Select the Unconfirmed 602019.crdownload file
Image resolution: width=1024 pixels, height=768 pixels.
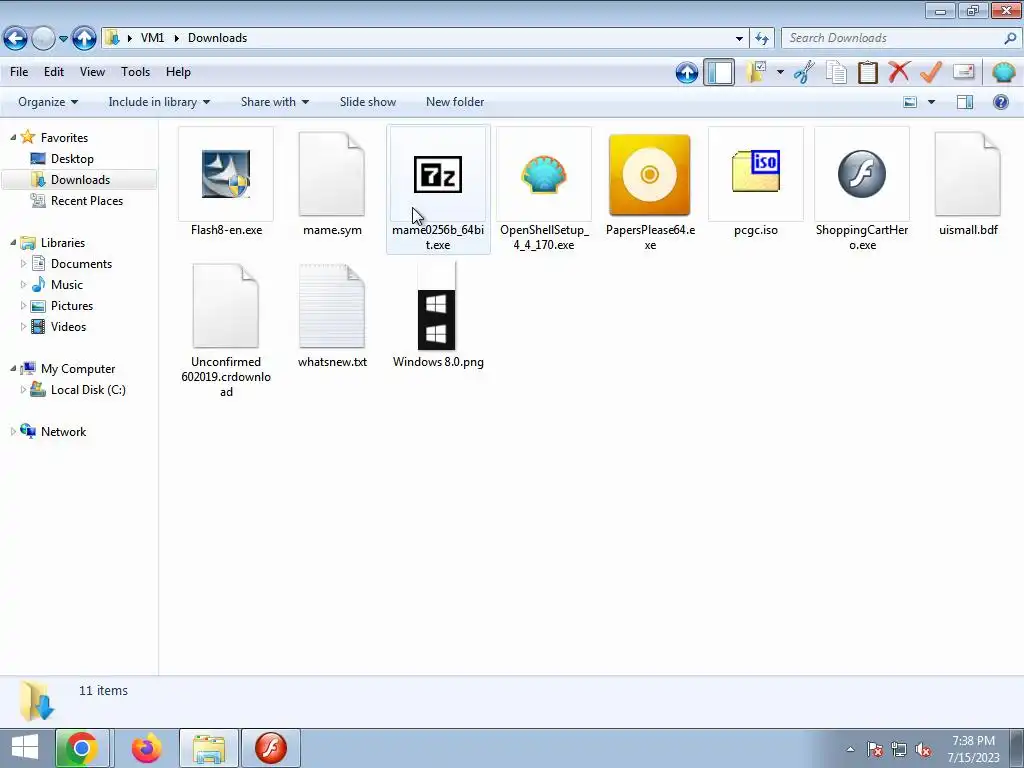pyautogui.click(x=226, y=330)
